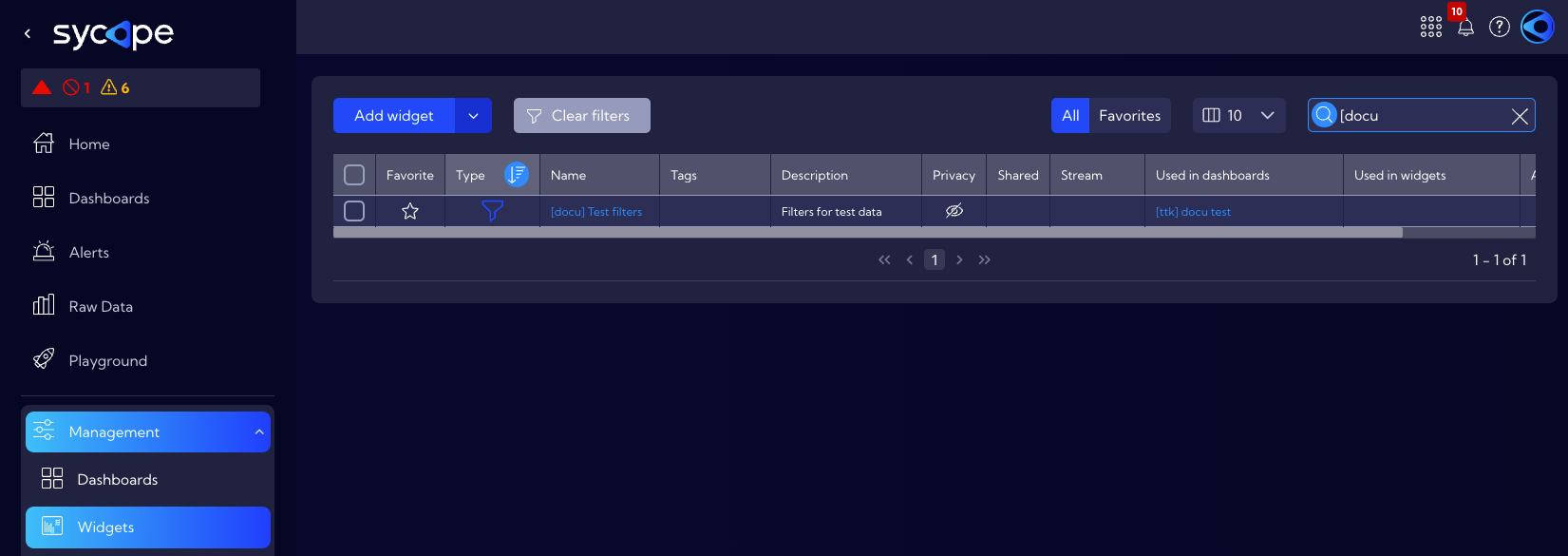The height and width of the screenshot is (556, 1568).
Task: Switch to the Favorites tab
Action: click(x=1129, y=115)
